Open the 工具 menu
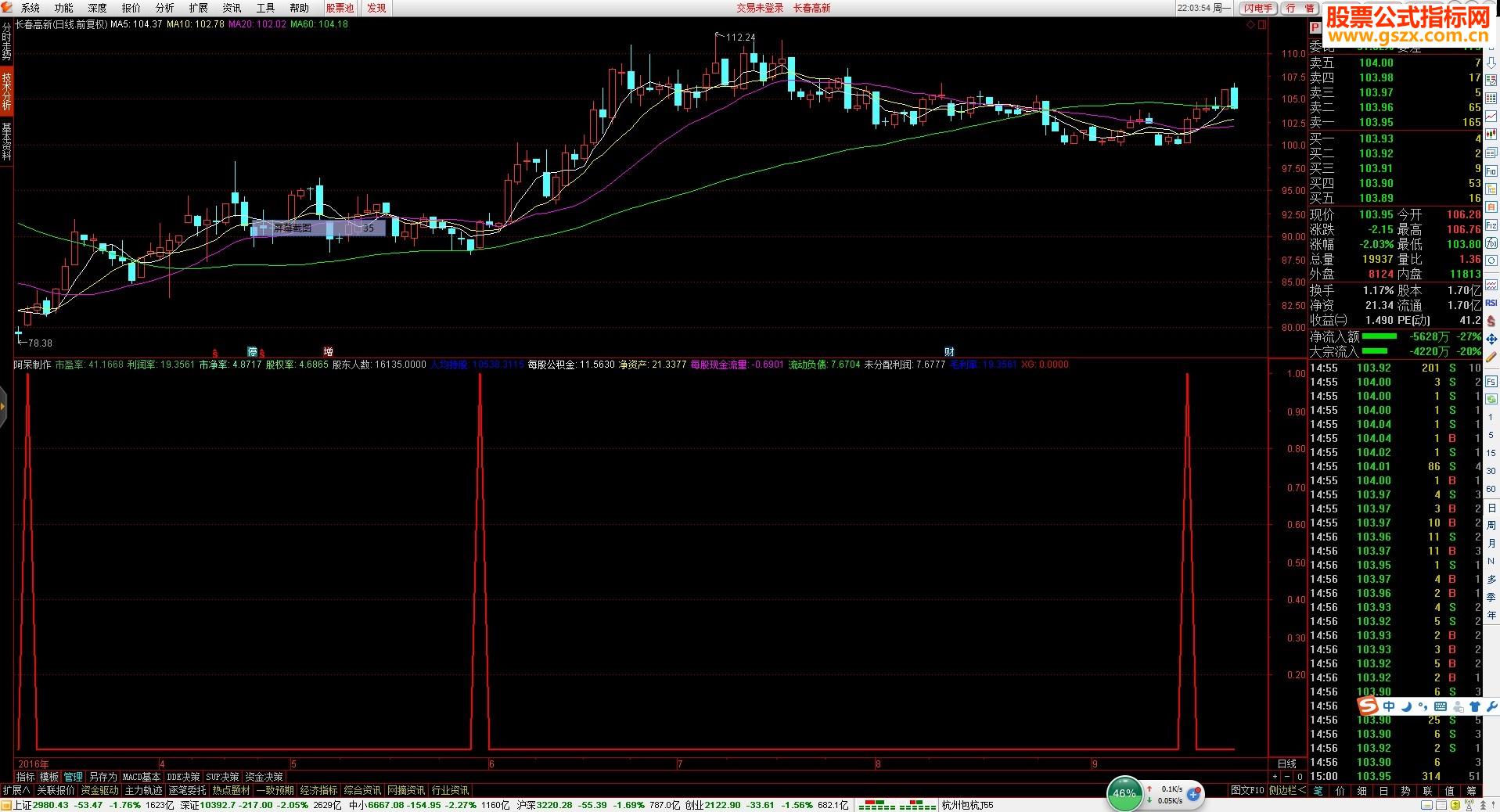Image resolution: width=1500 pixels, height=812 pixels. (x=265, y=8)
